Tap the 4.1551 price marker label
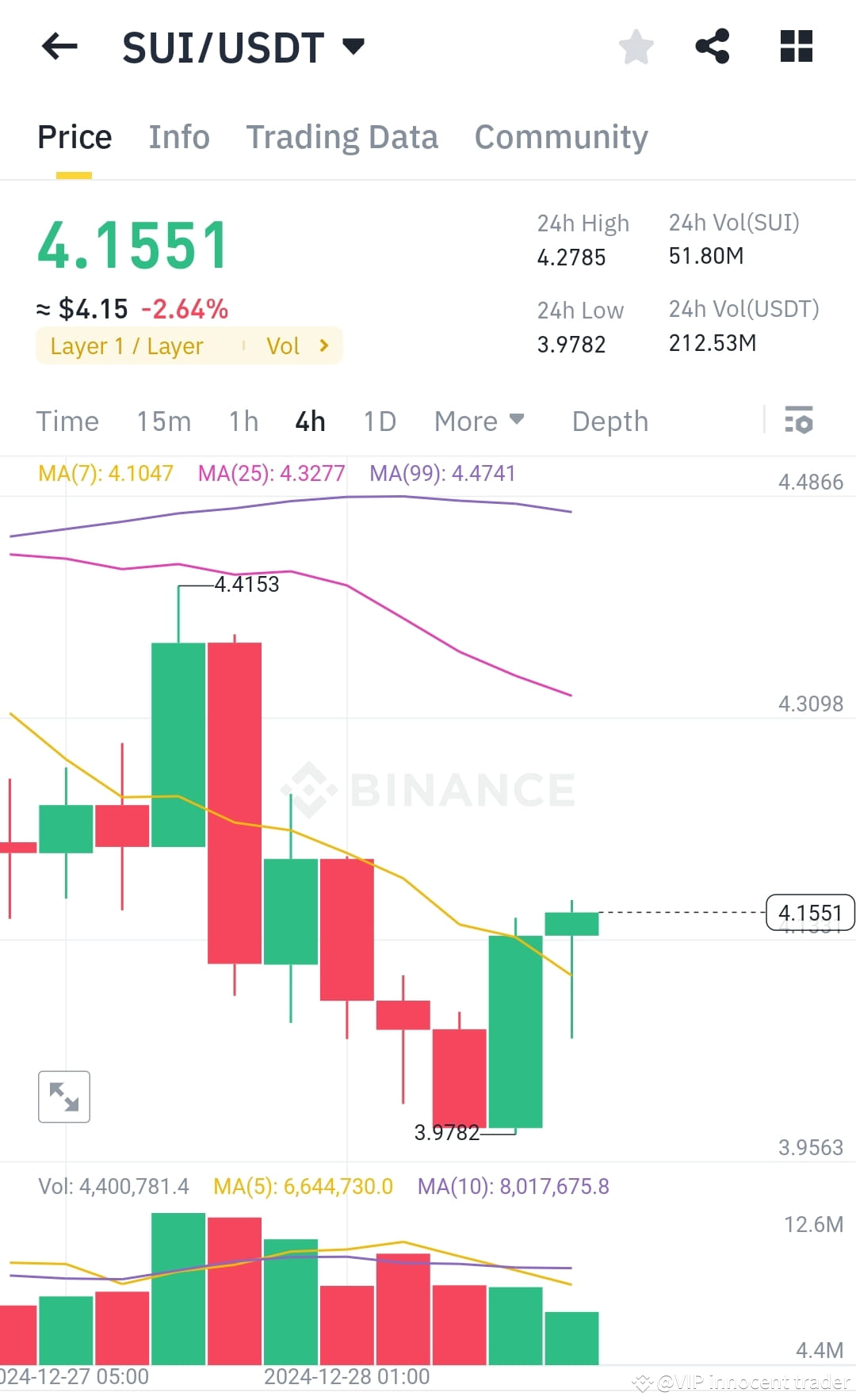This screenshot has height=1400, width=856. tap(810, 912)
